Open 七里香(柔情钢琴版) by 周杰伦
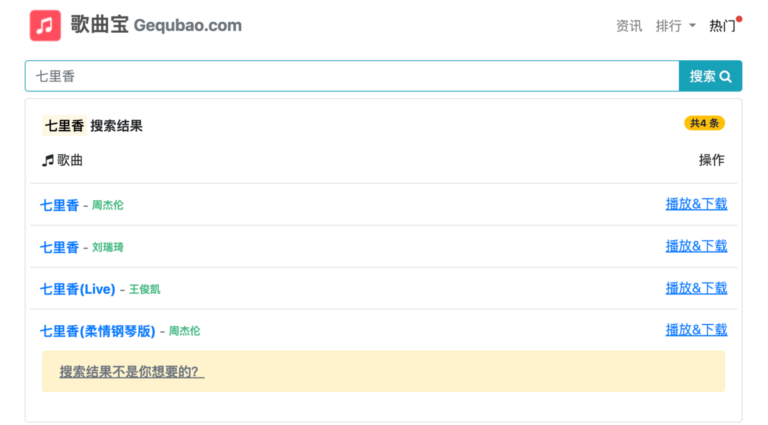Screen dimensions: 768x425 [x=97, y=331]
